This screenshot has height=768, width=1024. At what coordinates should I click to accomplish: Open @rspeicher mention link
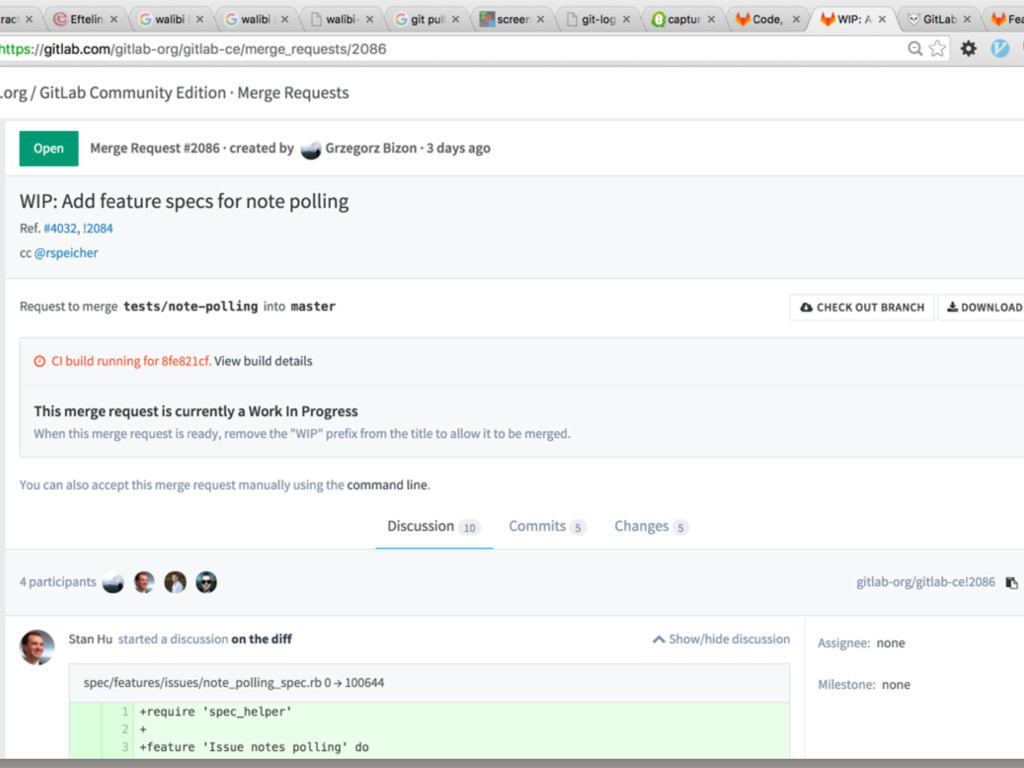click(x=66, y=253)
